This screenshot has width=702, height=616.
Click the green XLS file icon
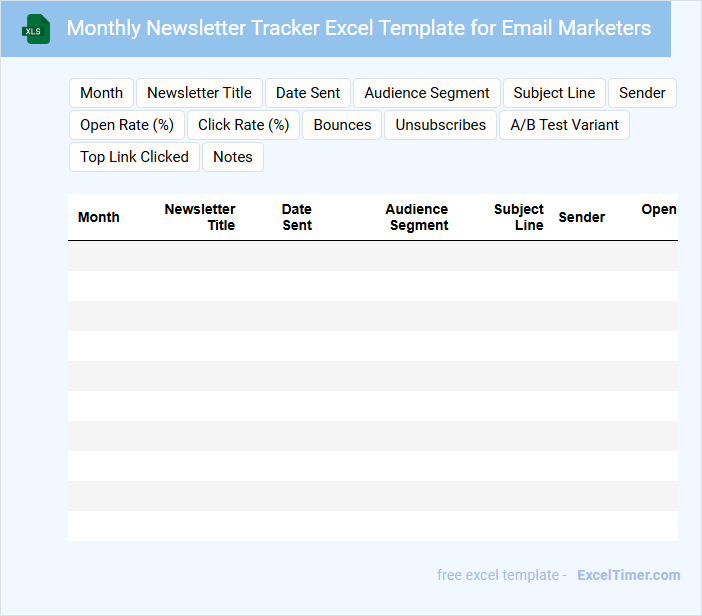pyautogui.click(x=35, y=29)
